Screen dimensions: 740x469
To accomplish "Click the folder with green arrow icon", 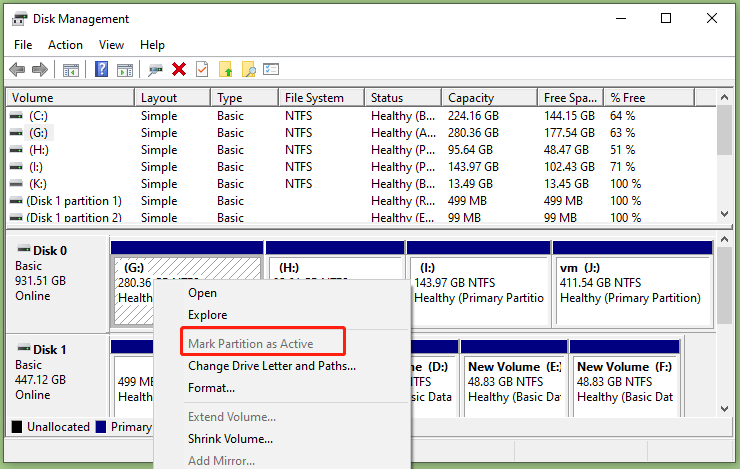I will [226, 69].
